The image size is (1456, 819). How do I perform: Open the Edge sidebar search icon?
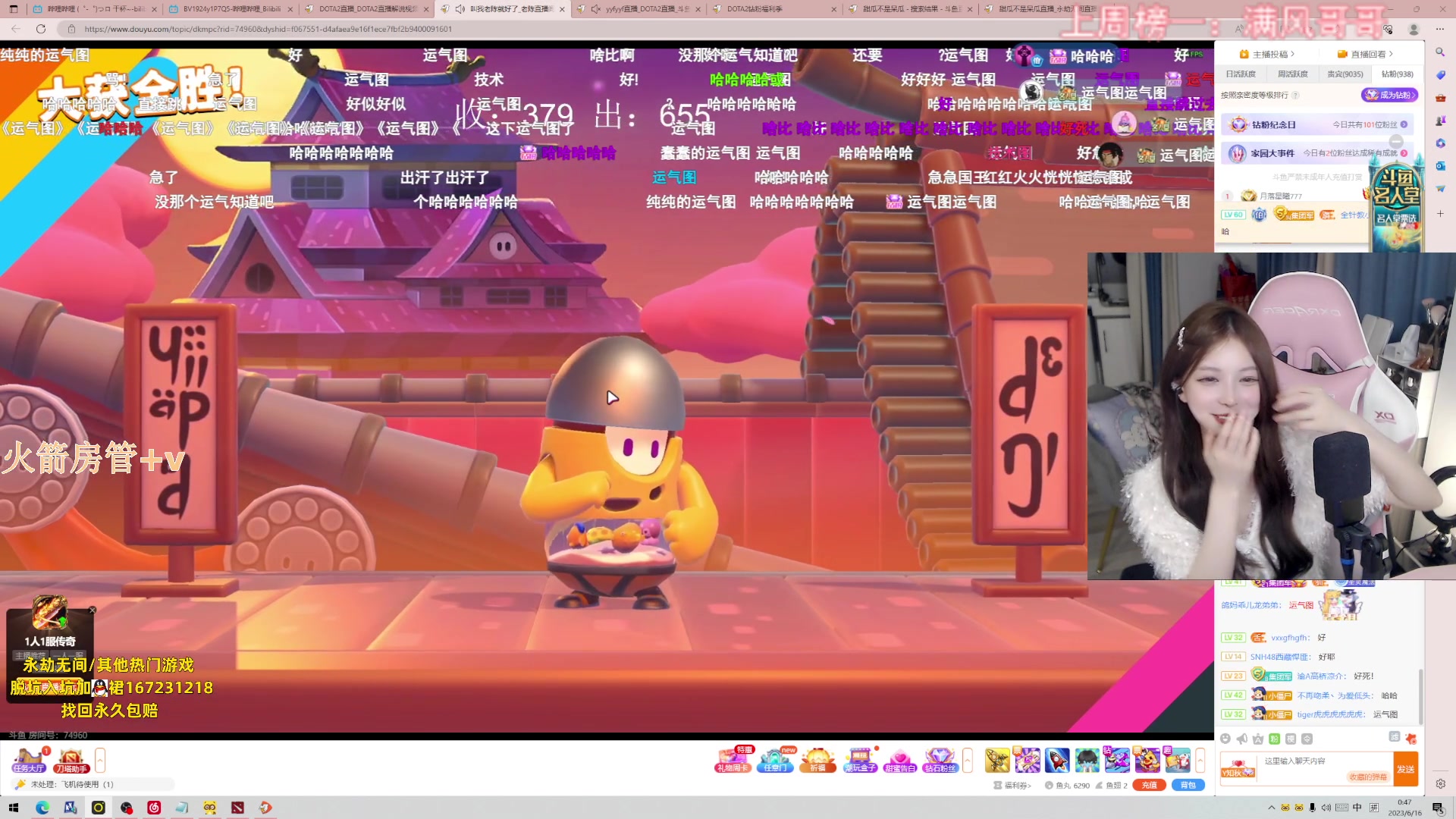tap(1440, 52)
